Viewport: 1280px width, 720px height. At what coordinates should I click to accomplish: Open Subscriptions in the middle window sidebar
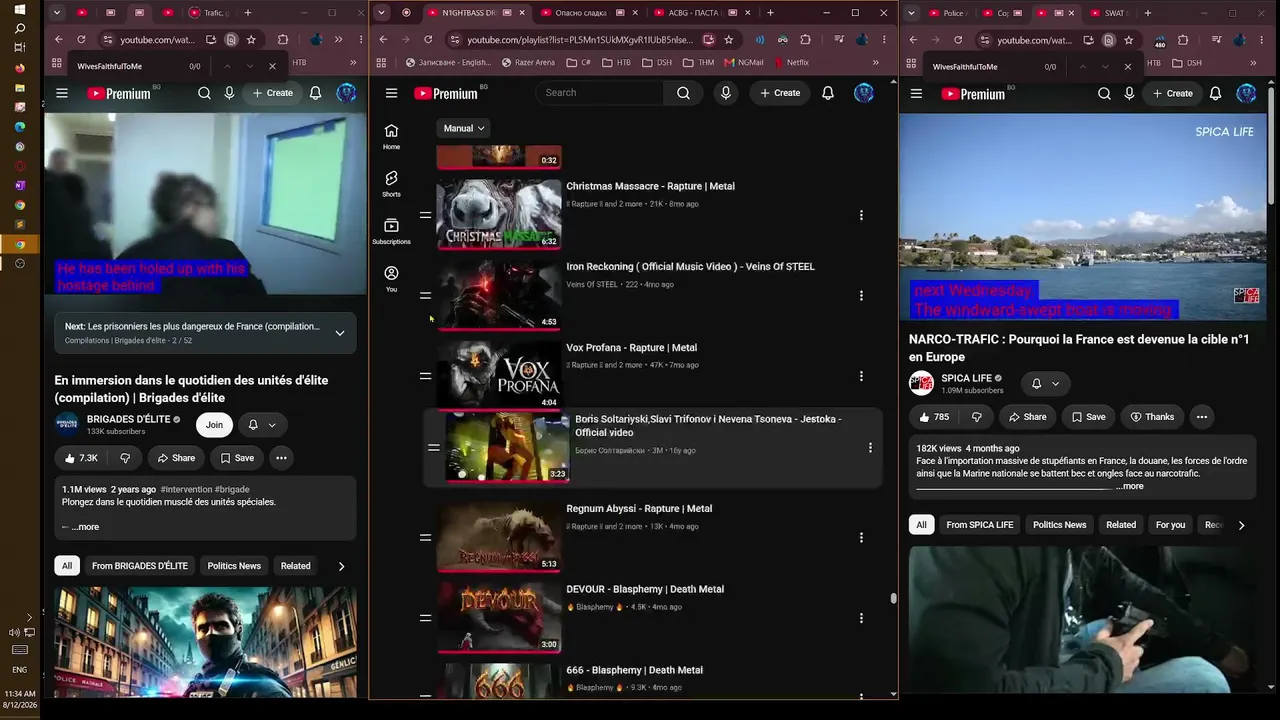391,232
